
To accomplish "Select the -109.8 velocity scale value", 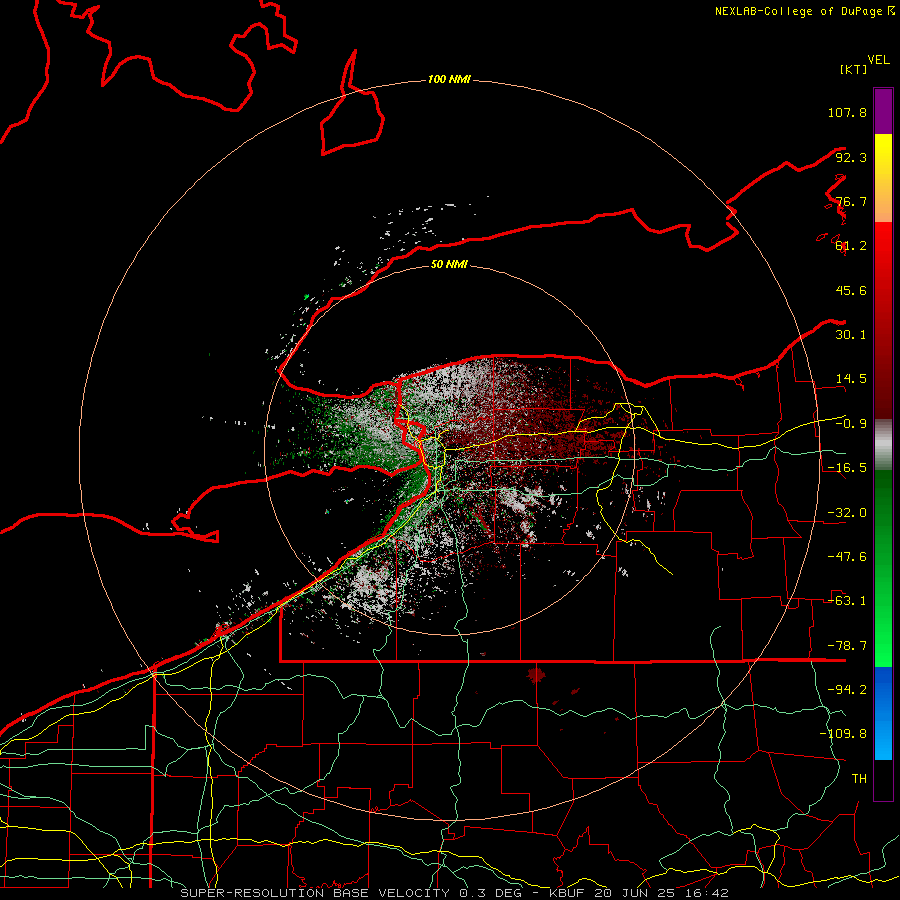I will pos(843,734).
